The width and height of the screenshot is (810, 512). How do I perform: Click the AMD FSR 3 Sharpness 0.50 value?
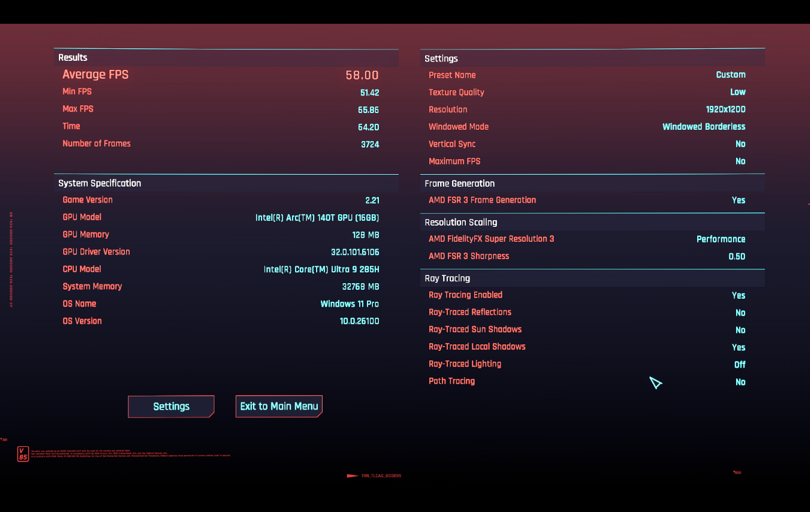coord(736,257)
